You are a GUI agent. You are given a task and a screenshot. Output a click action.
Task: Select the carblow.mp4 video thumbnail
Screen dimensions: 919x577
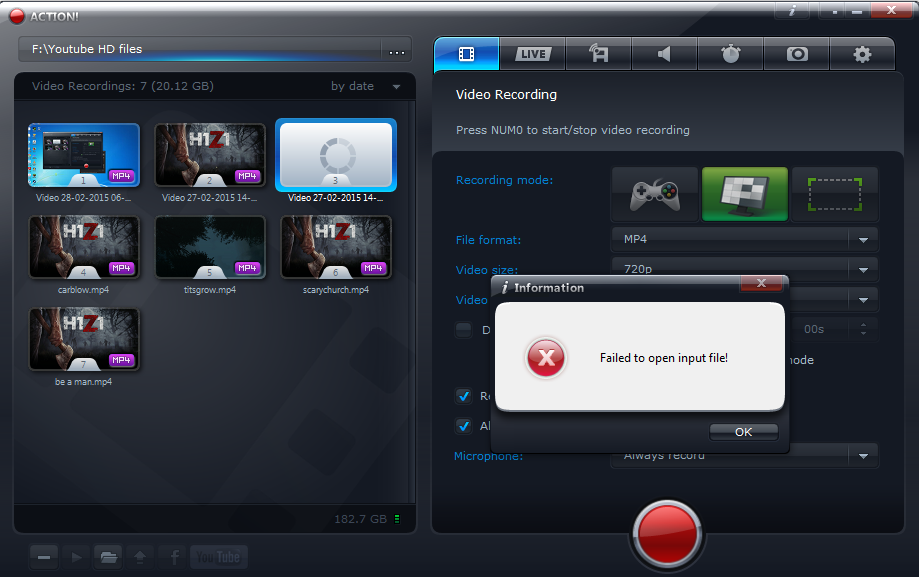[x=84, y=247]
